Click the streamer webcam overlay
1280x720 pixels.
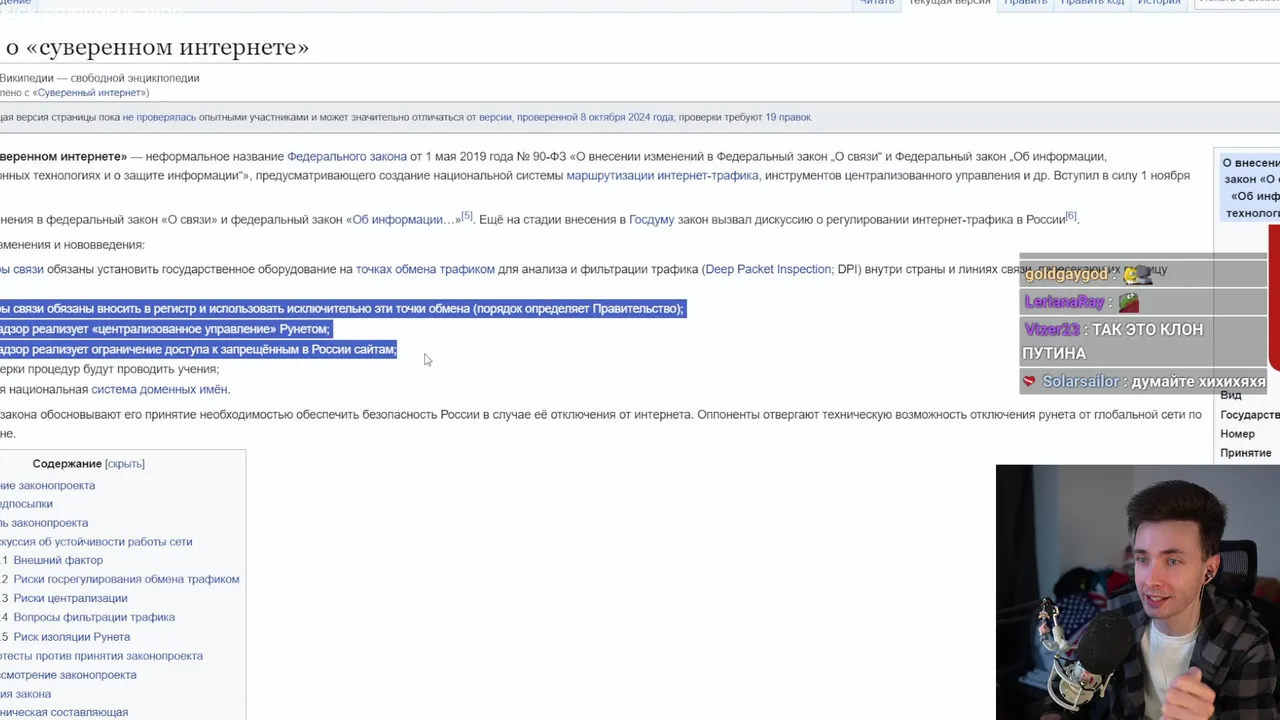1138,592
